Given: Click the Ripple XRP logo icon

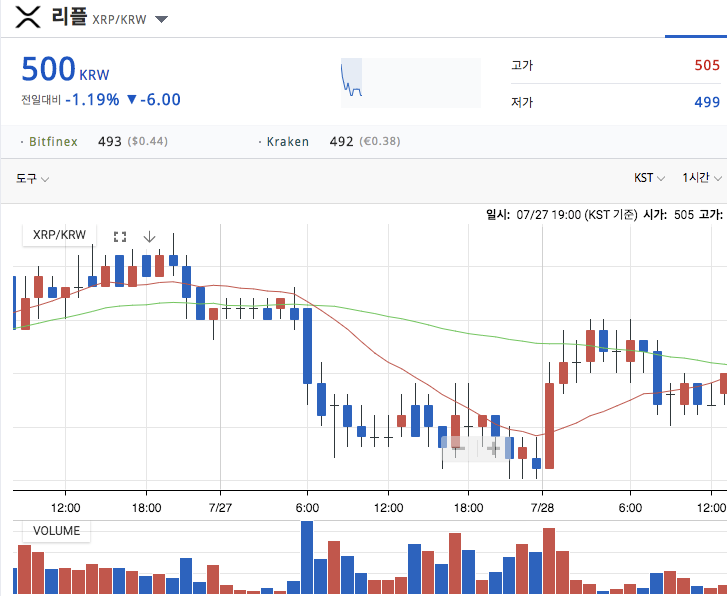Looking at the screenshot, I should [28, 17].
